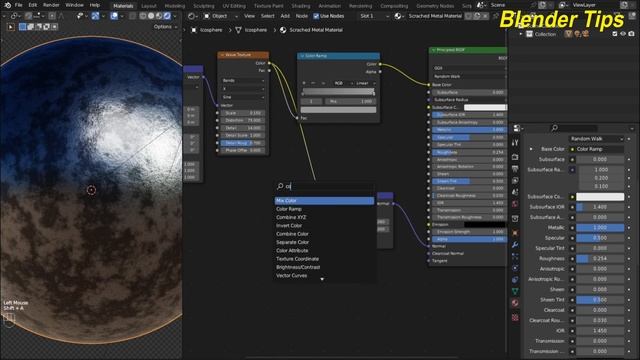Screen dimensions: 640x360
Task: Open the Material properties tab
Action: tap(515, 303)
